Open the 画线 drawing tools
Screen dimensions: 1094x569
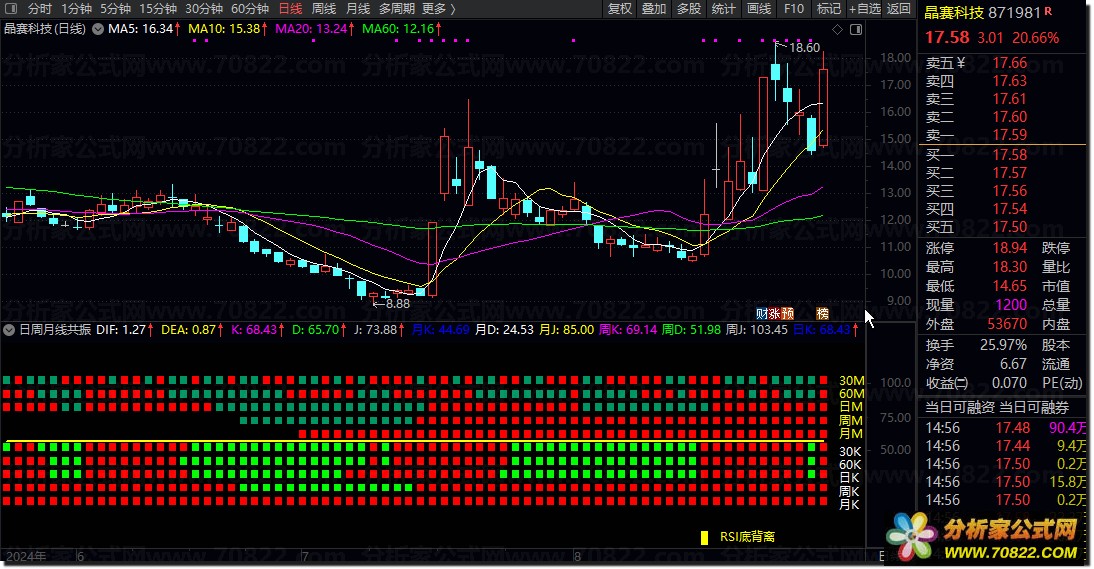[x=758, y=9]
